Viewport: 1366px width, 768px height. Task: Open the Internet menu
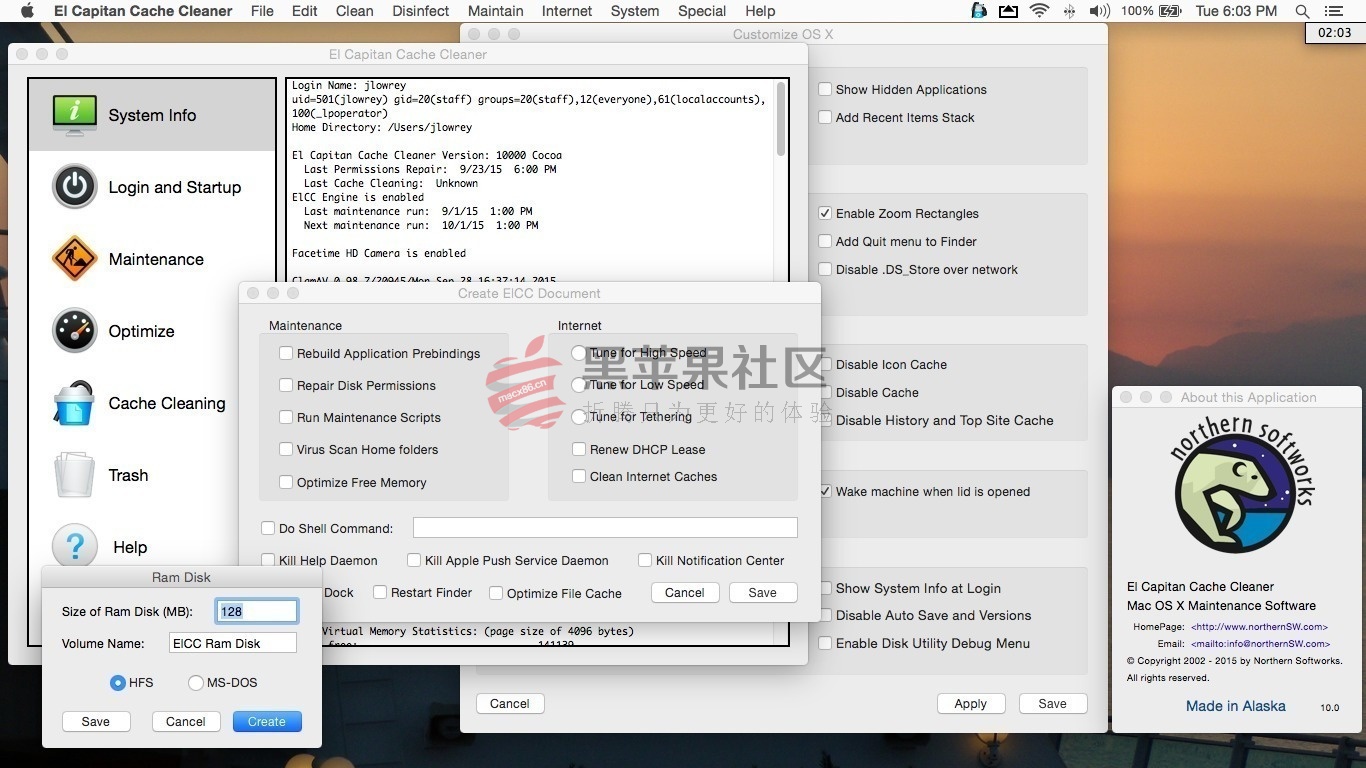coord(567,11)
